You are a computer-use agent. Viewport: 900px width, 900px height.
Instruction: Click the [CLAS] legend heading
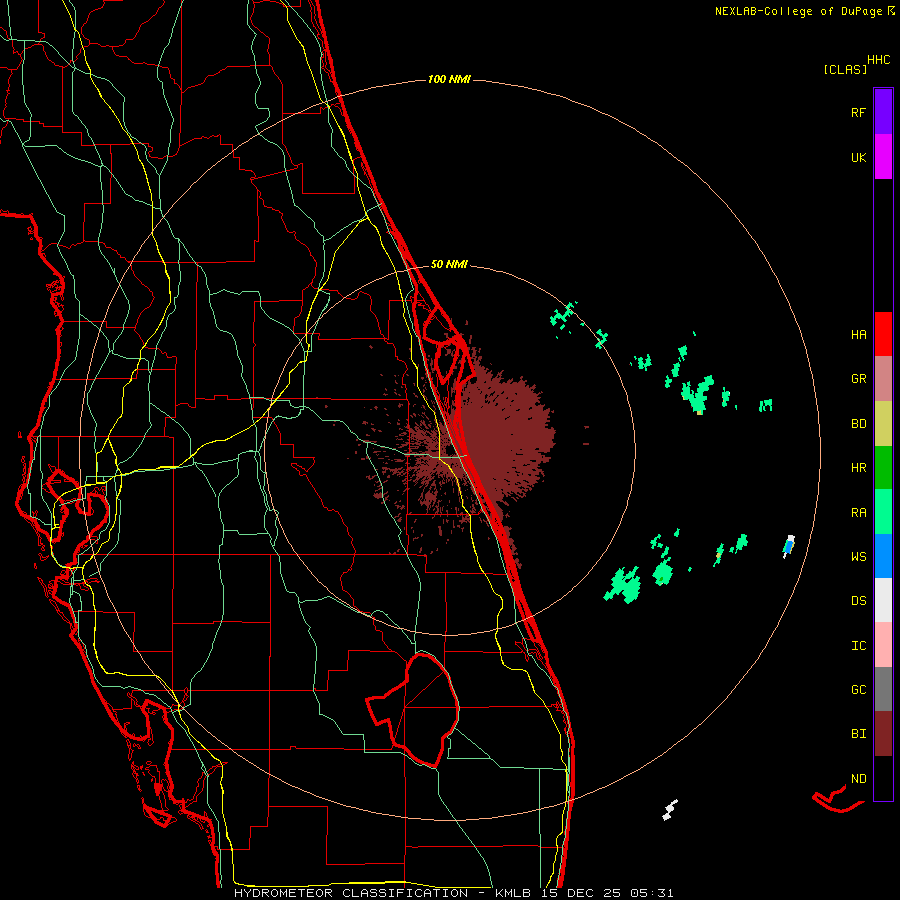pyautogui.click(x=845, y=69)
